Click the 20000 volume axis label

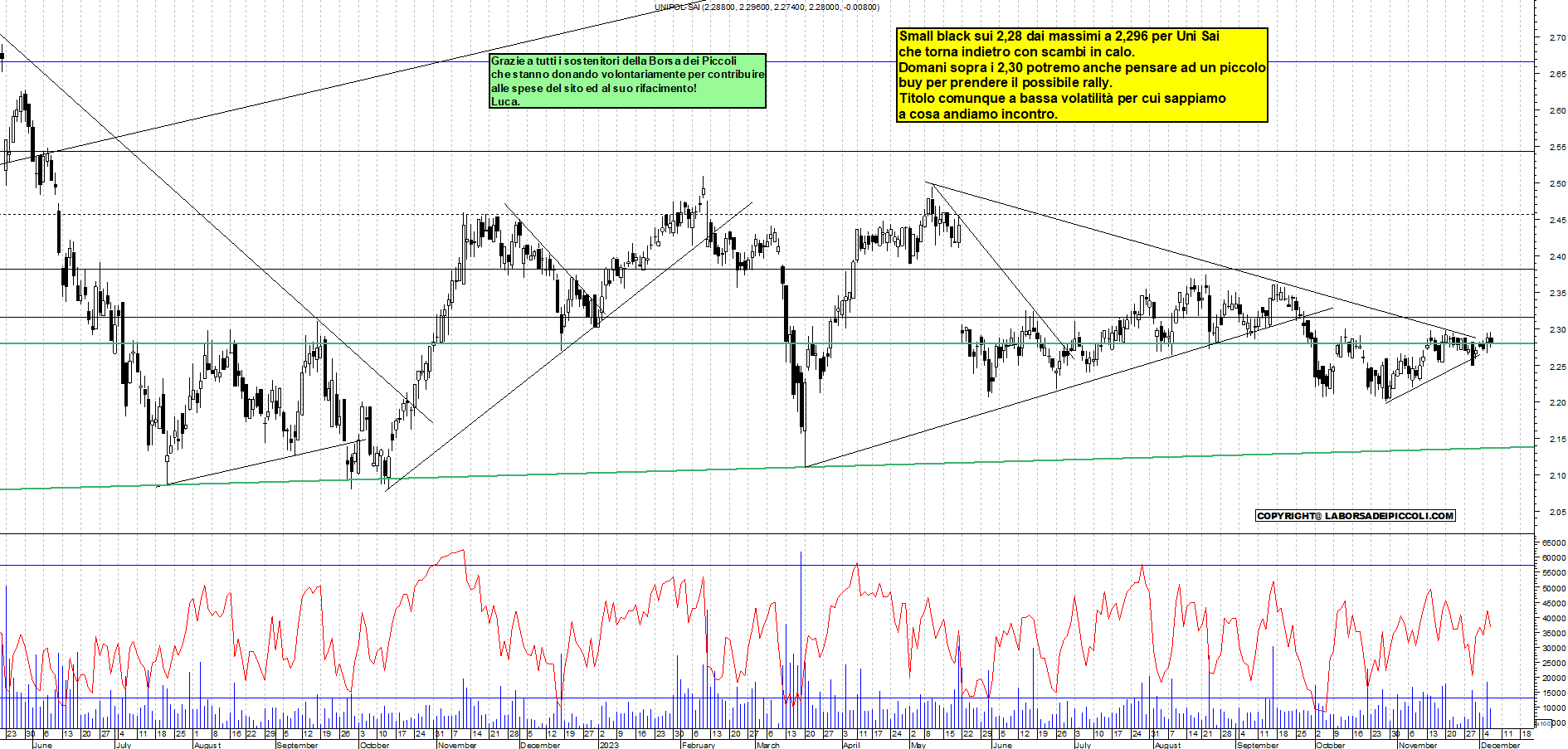click(x=1554, y=678)
